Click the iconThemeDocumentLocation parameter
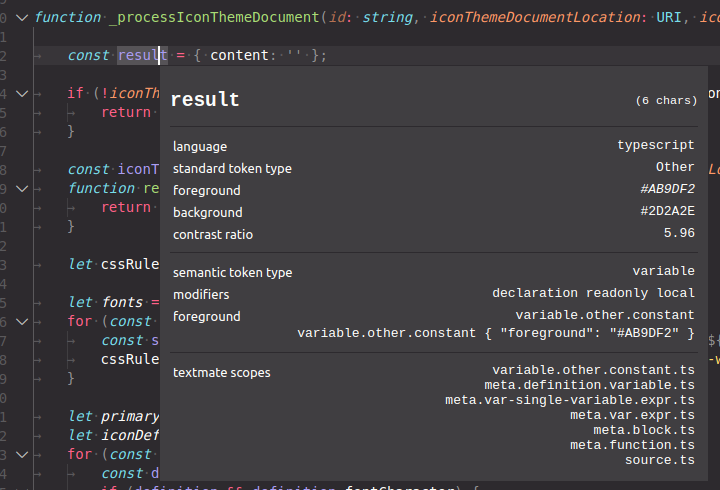This screenshot has height=490, width=720. [x=534, y=17]
